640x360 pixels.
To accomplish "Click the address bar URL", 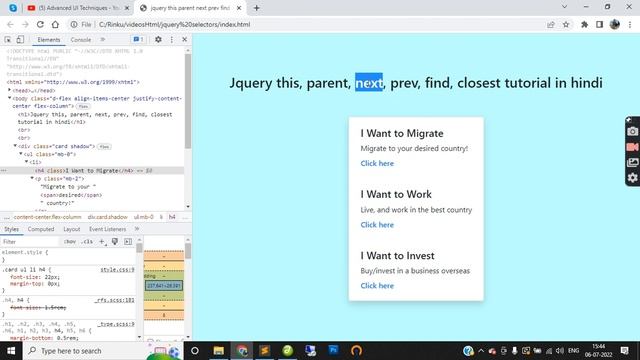I will [x=174, y=24].
